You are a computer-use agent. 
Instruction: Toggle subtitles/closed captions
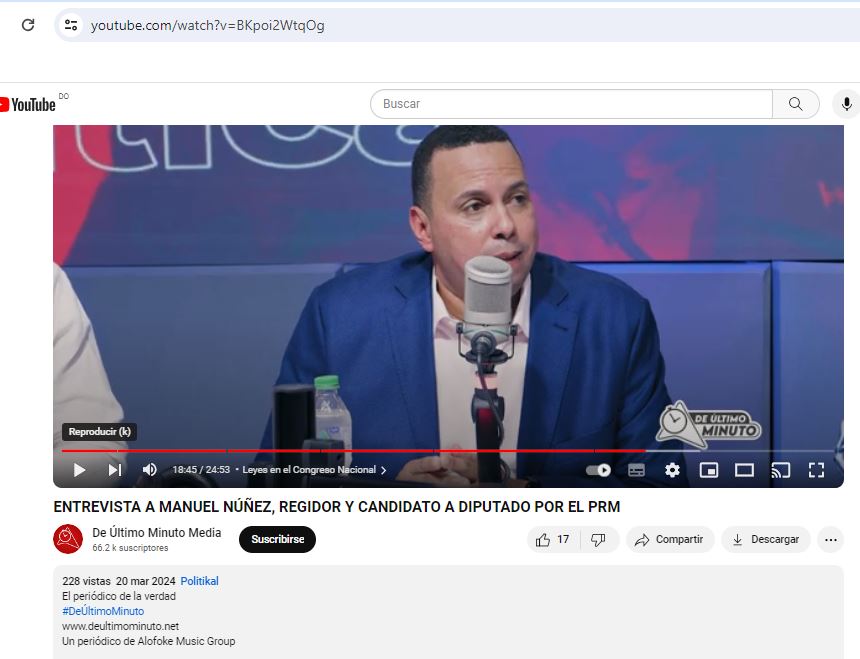pyautogui.click(x=636, y=470)
